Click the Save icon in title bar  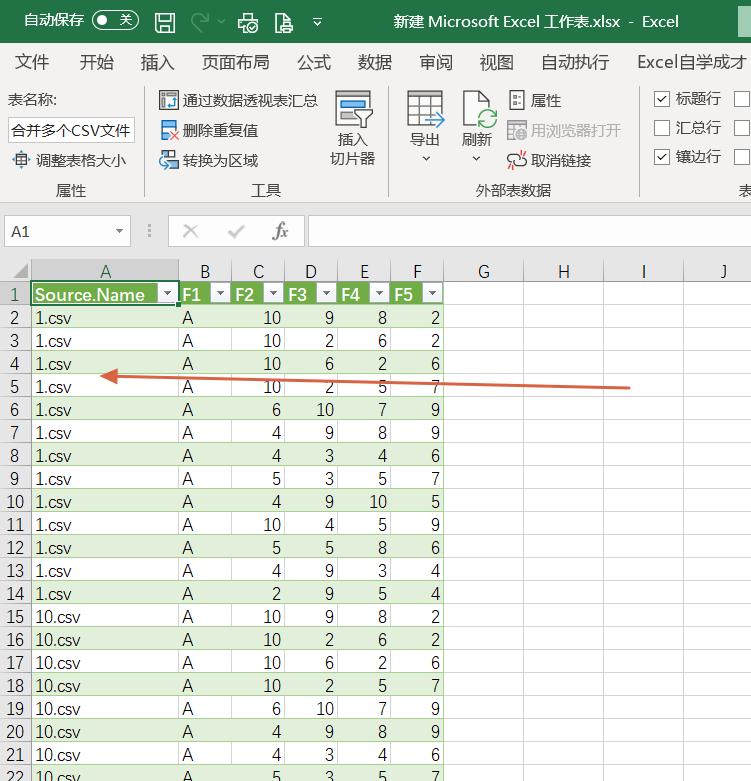coord(165,22)
